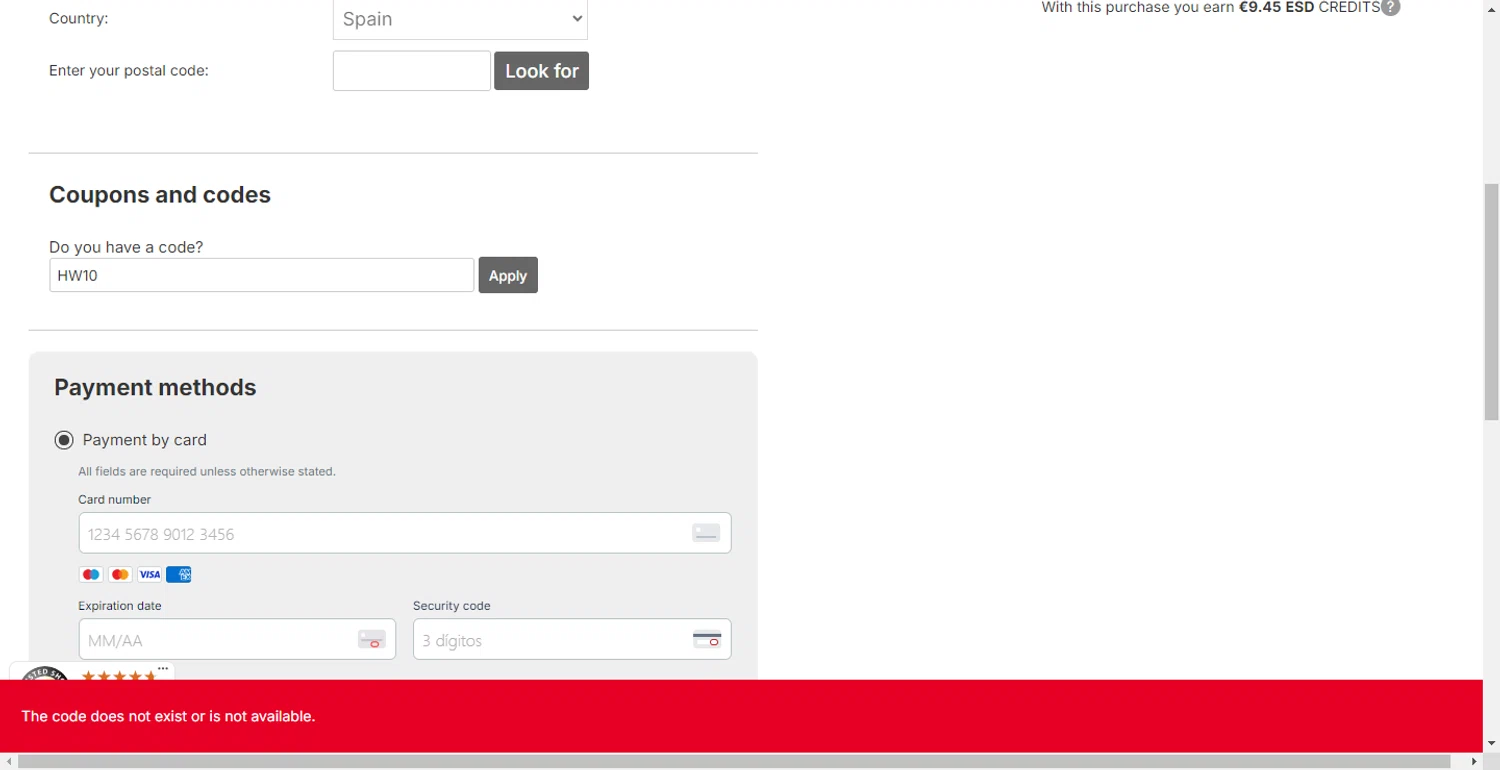1500x770 pixels.
Task: Click the coupon code field containing HW10
Action: pyautogui.click(x=261, y=275)
